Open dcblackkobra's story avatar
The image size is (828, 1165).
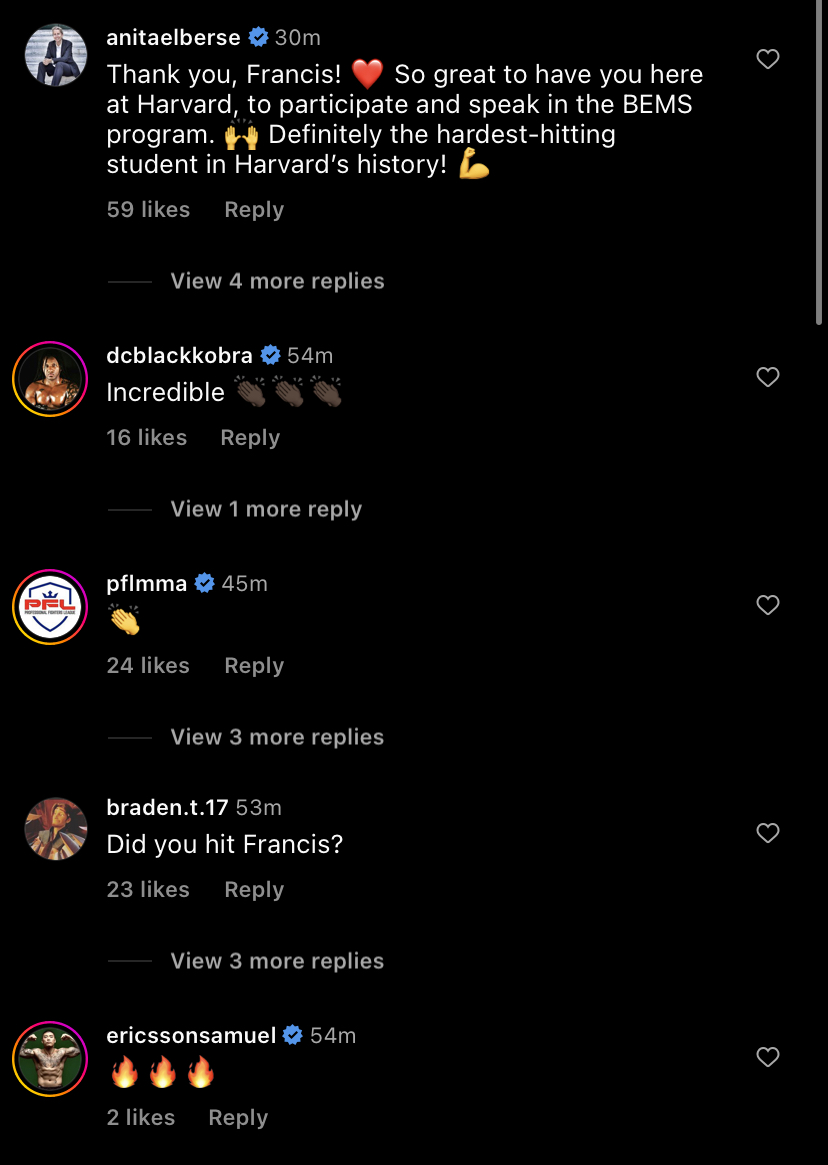tap(50, 379)
